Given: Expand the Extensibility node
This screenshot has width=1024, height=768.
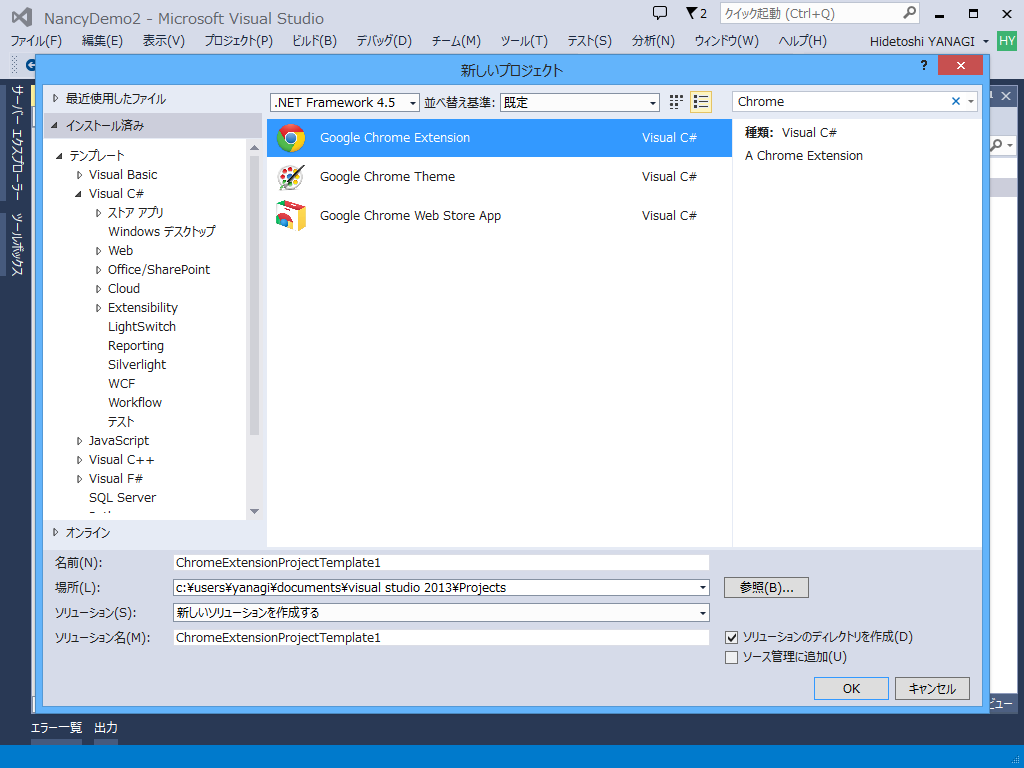Looking at the screenshot, I should tap(99, 308).
